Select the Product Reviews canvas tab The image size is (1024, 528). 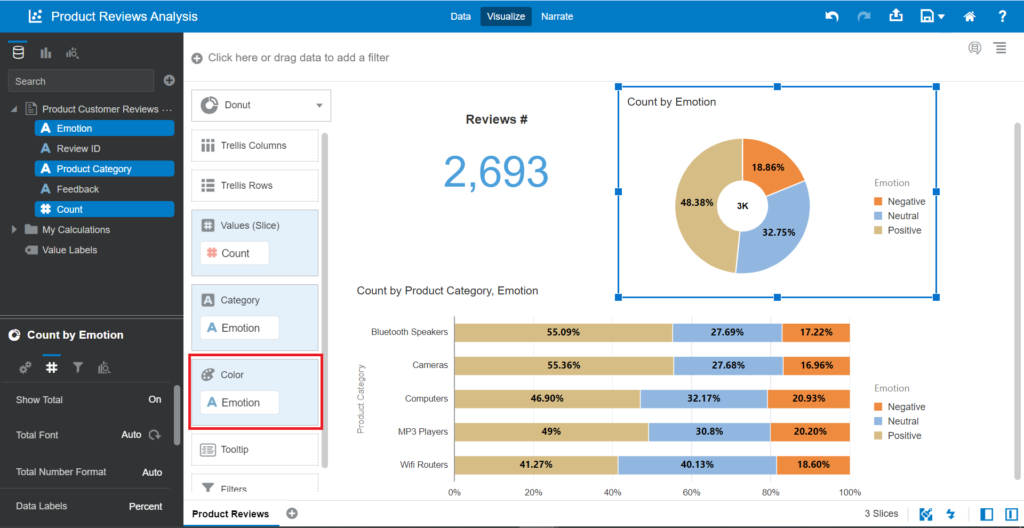(231, 514)
